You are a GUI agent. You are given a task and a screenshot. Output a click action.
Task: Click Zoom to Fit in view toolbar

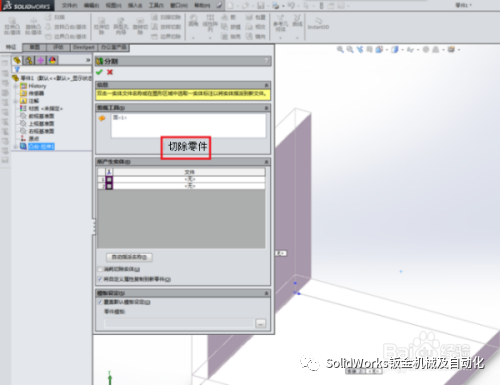coord(340,50)
